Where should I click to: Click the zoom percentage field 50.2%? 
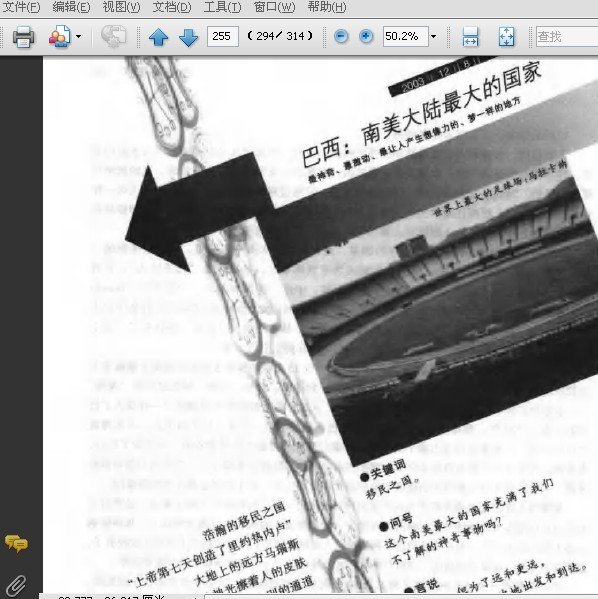[405, 37]
